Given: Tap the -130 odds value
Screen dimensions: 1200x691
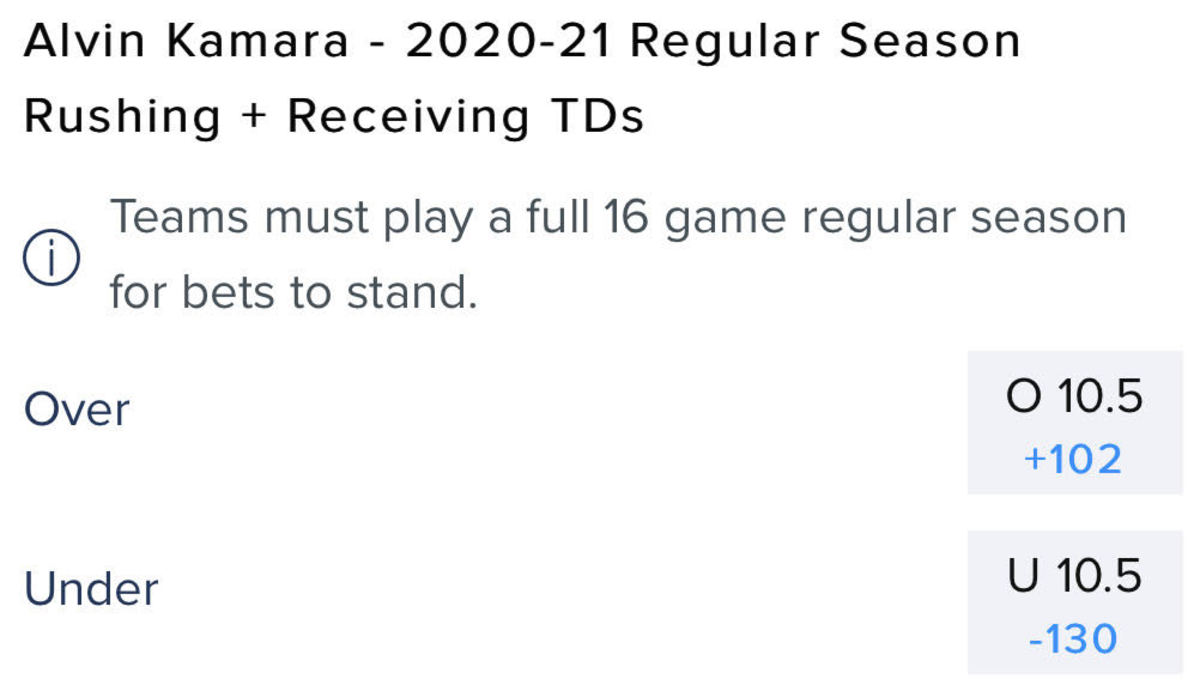Looking at the screenshot, I should coord(1074,638).
